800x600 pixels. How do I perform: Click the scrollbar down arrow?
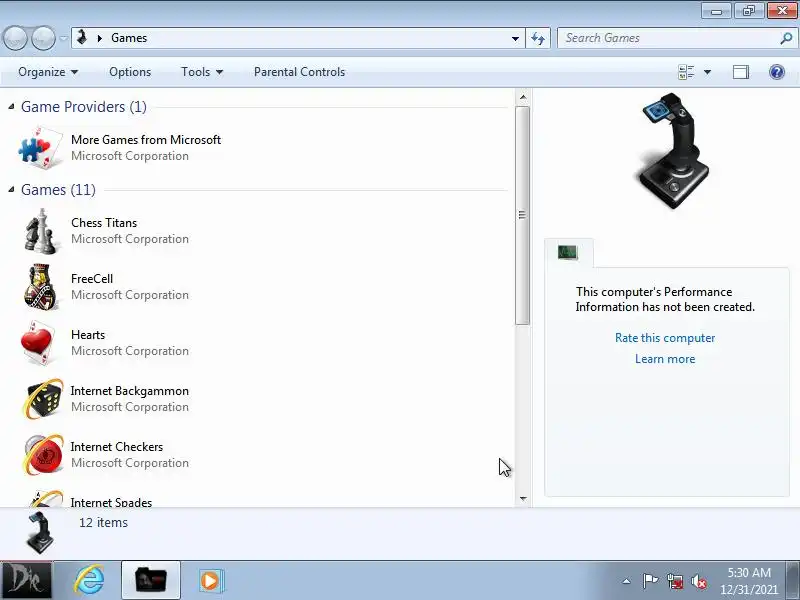click(x=522, y=498)
